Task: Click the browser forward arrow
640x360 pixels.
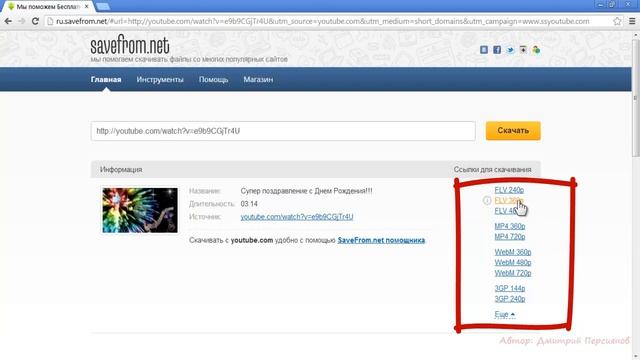Action: [22, 21]
